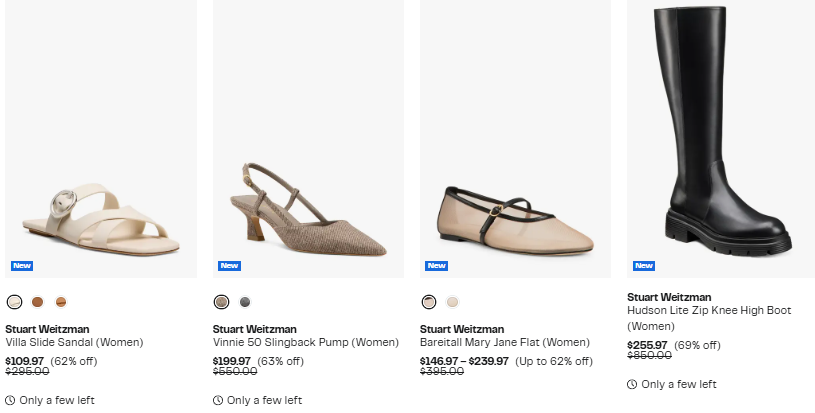Click the New badge on the slingback pump image
This screenshot has height=413, width=815.
click(x=229, y=265)
